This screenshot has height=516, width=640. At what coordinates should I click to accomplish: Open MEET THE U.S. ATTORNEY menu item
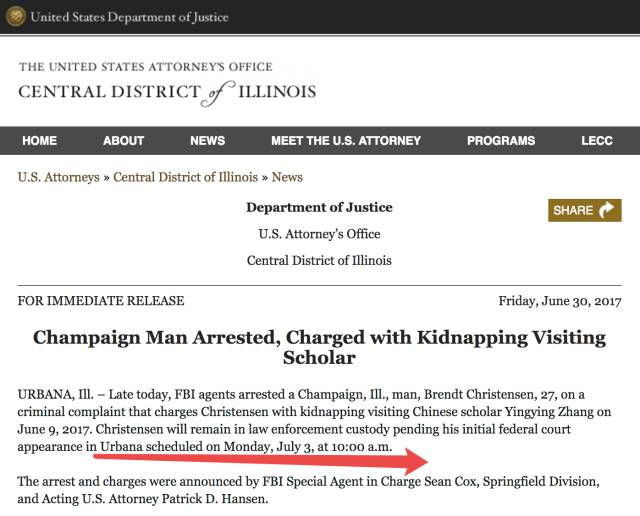(345, 141)
